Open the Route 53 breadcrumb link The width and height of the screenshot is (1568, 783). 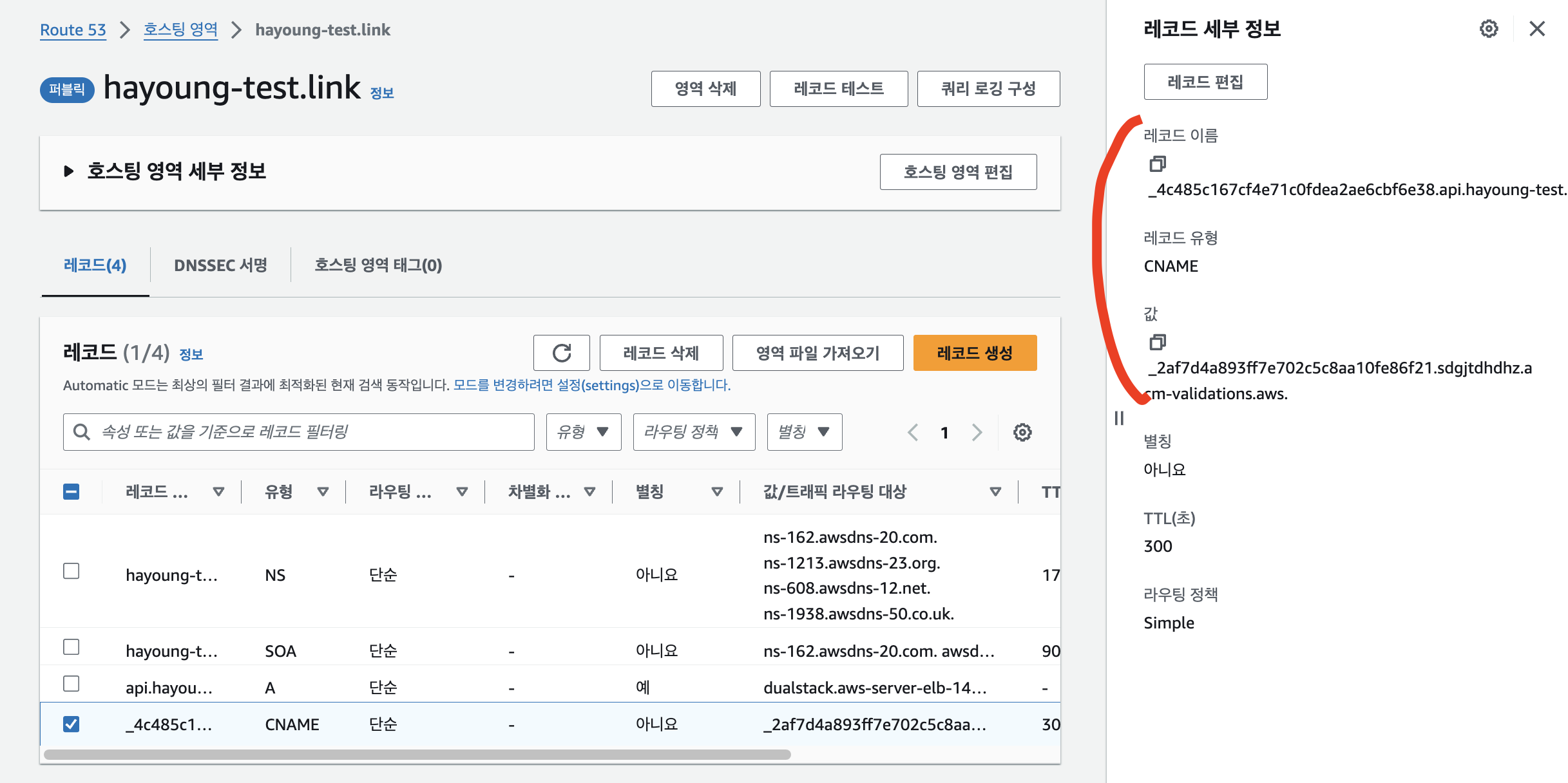[73, 30]
